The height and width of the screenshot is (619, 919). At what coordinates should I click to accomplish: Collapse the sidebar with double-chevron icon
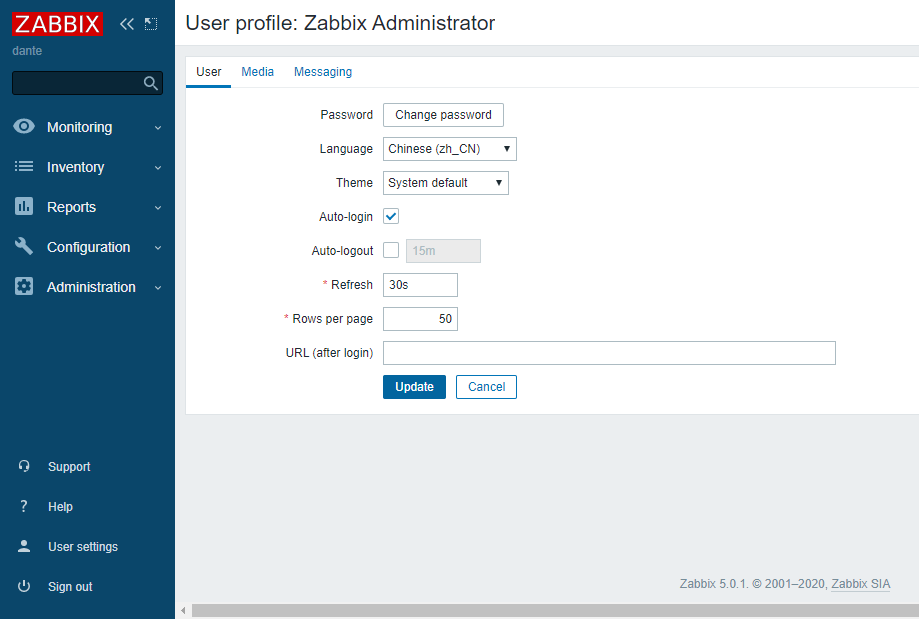point(127,24)
